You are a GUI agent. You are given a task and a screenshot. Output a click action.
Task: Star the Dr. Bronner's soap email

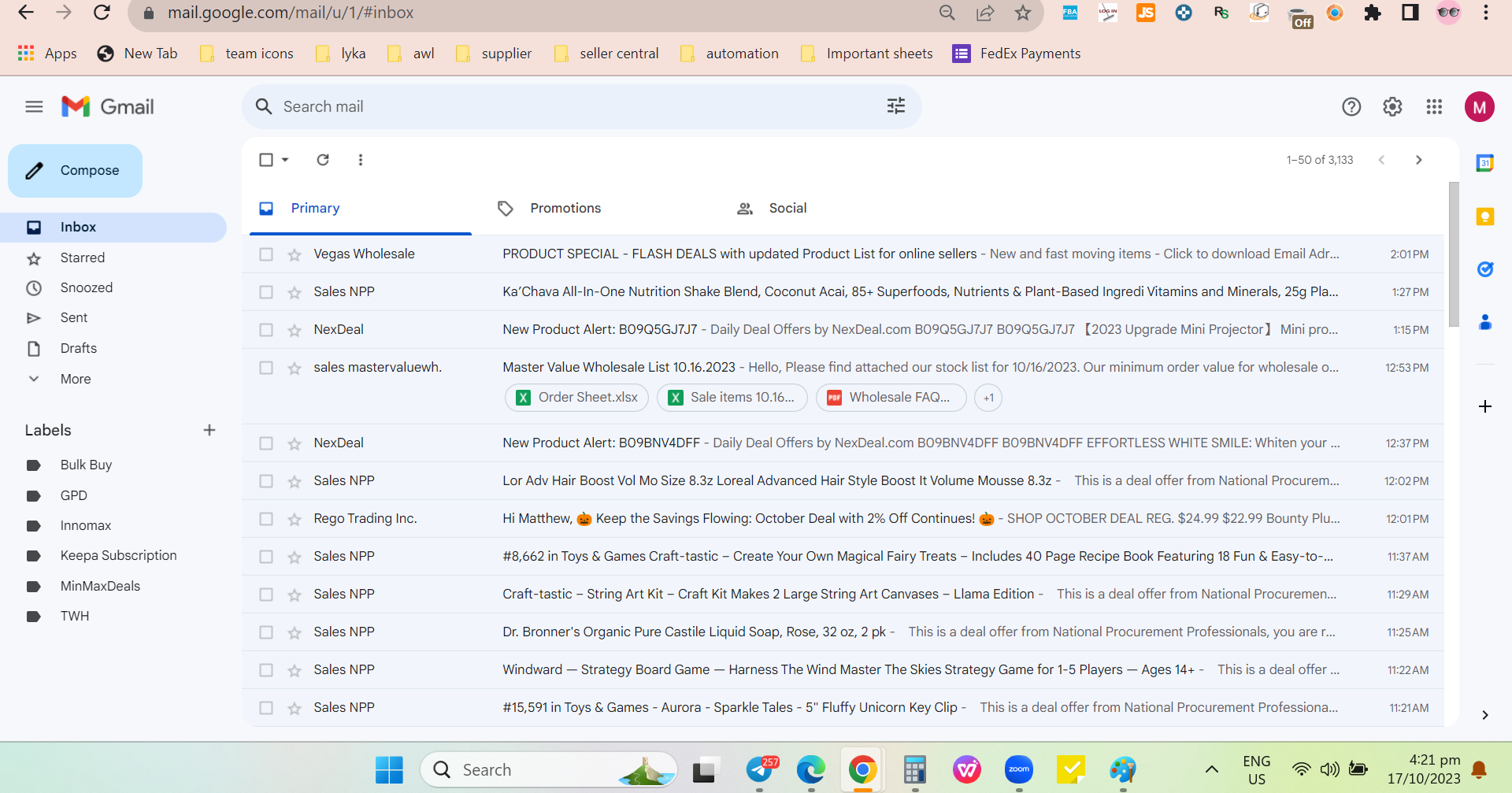(295, 632)
